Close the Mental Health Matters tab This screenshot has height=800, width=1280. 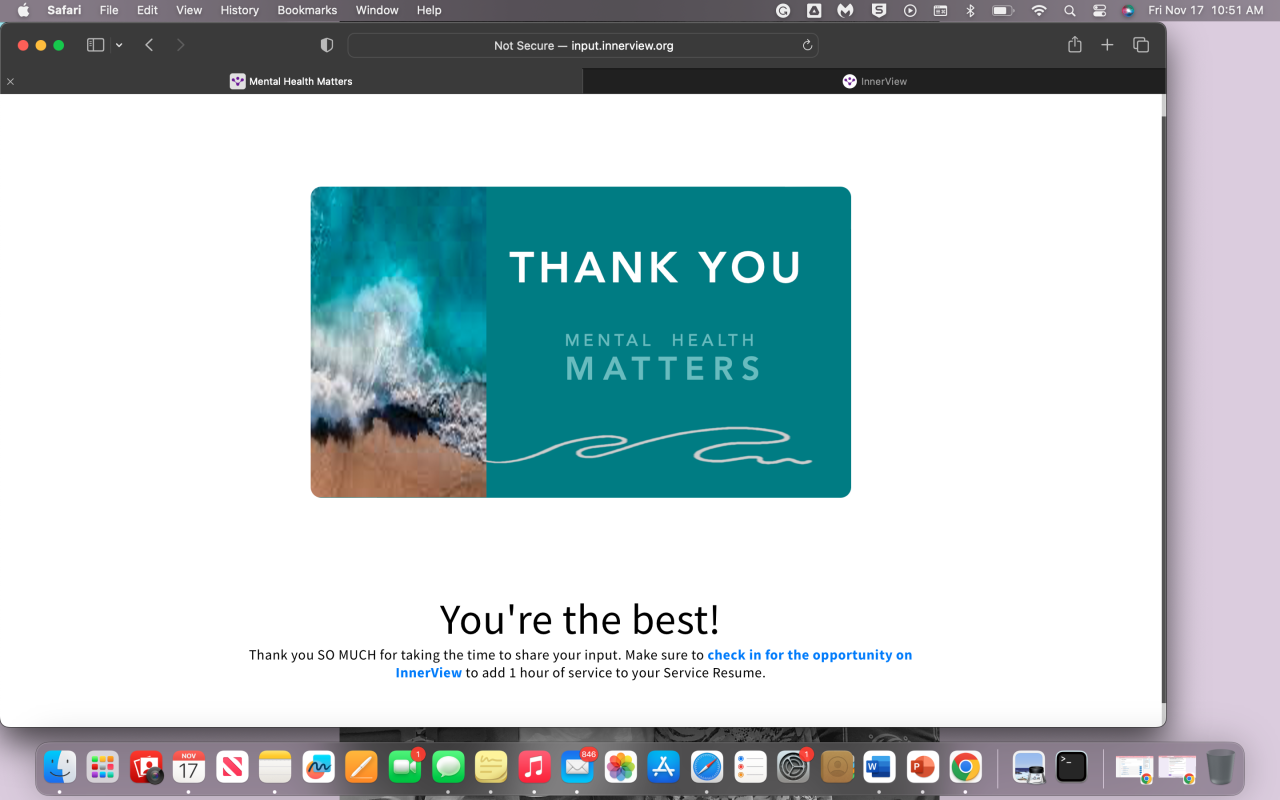tap(10, 81)
